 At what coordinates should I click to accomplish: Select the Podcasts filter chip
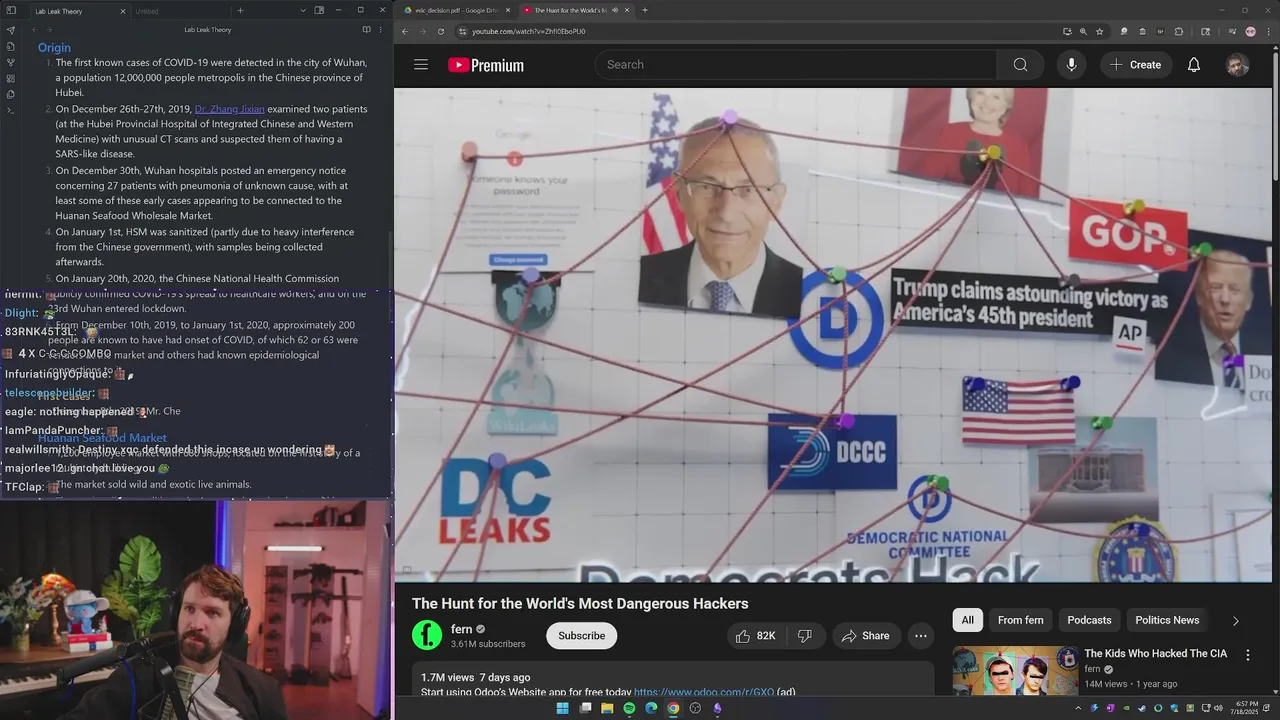pyautogui.click(x=1089, y=620)
